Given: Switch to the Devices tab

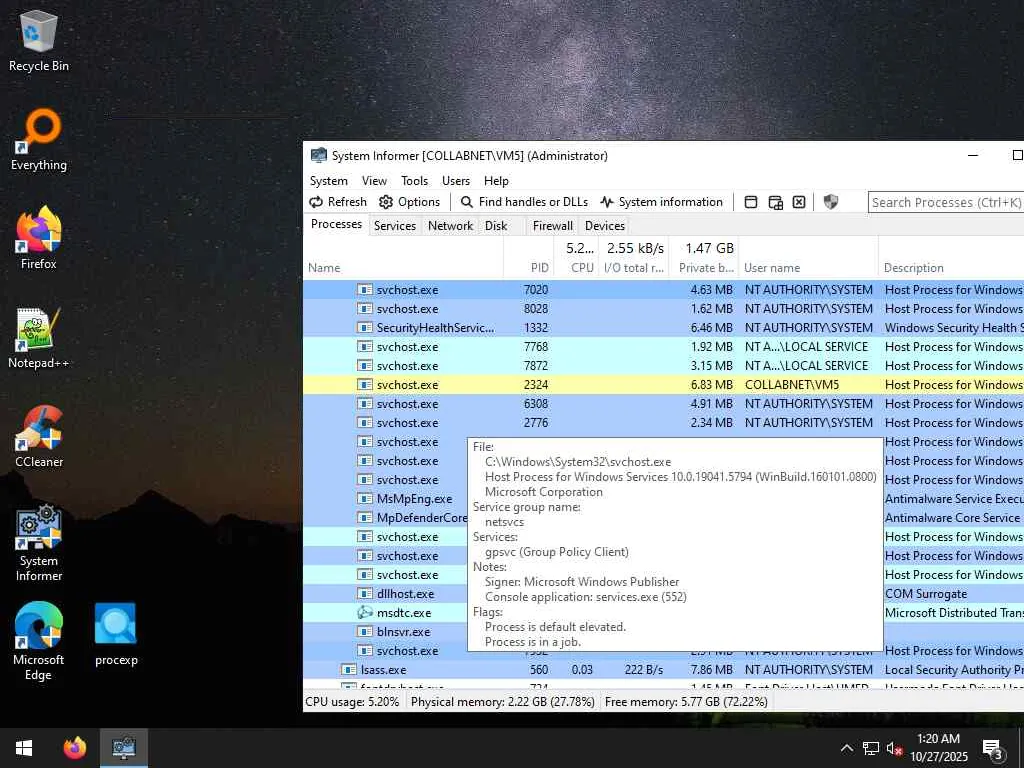Looking at the screenshot, I should pyautogui.click(x=605, y=226).
